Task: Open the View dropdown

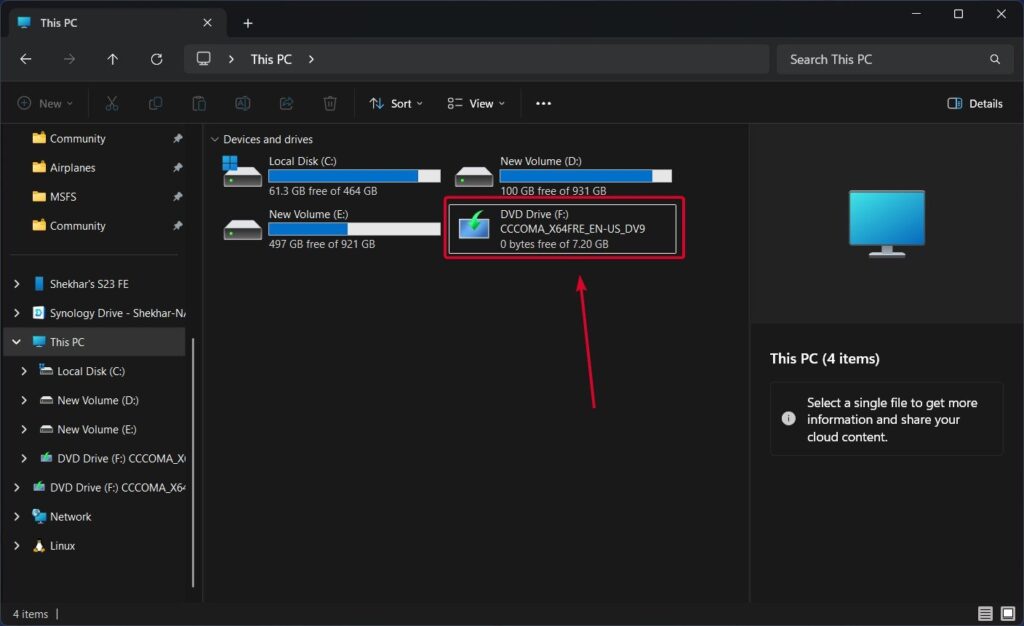Action: (x=476, y=103)
